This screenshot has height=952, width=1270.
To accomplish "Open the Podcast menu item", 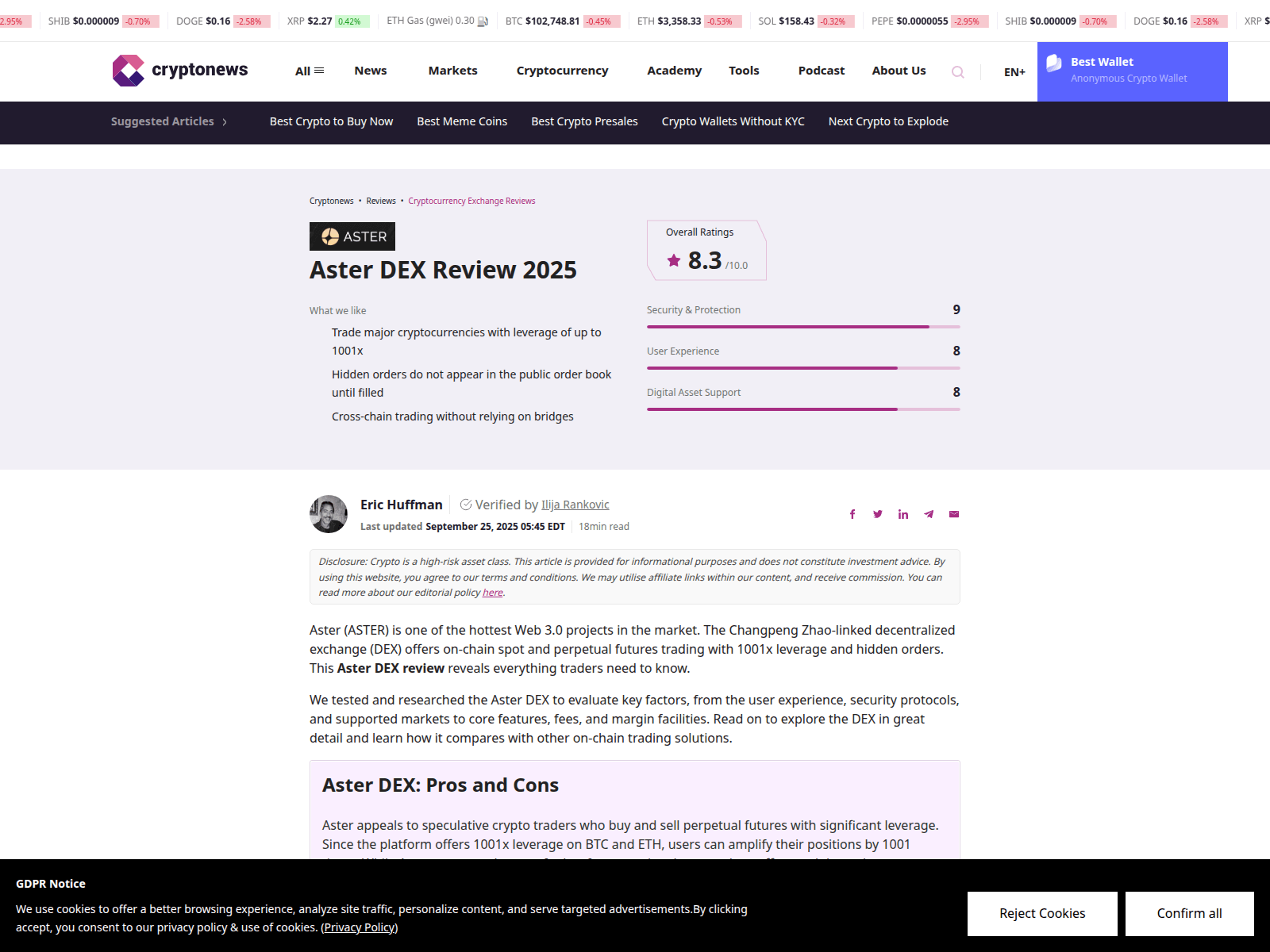I will pos(822,71).
